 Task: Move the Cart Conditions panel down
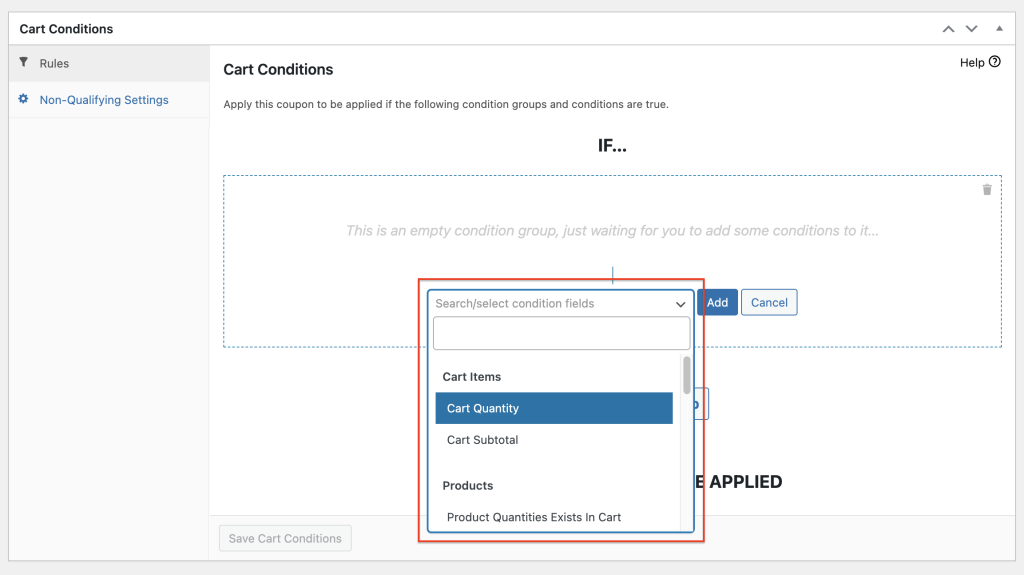971,29
